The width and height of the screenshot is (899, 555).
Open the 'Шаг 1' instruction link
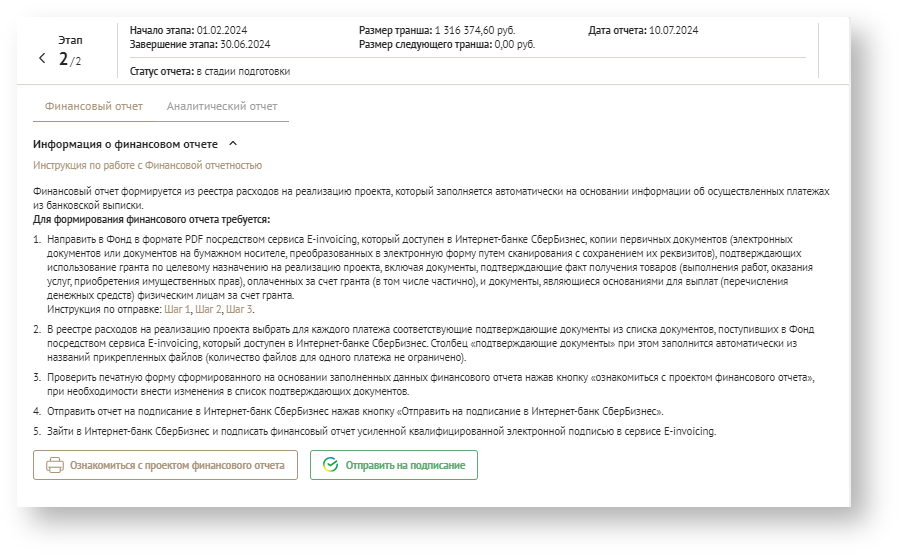tap(178, 309)
